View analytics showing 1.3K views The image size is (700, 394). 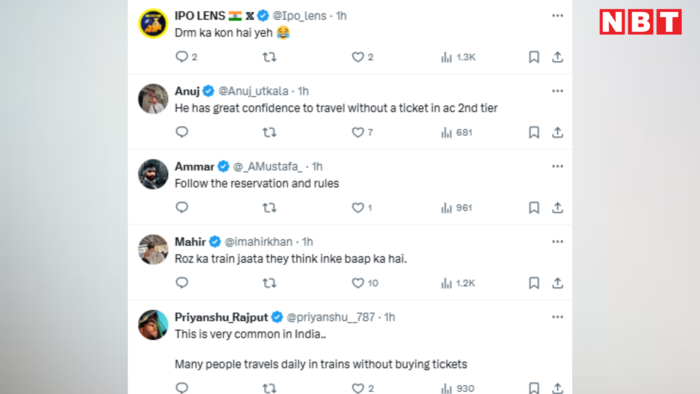coord(458,57)
